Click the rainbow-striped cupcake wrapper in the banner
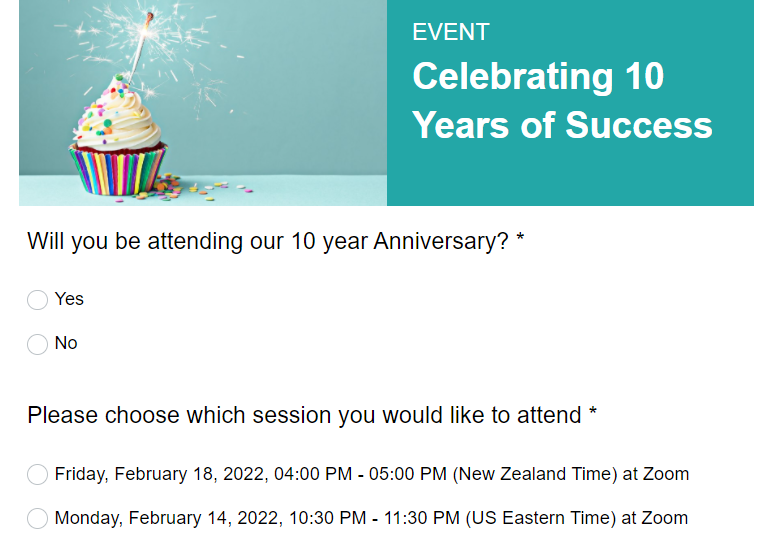 click(118, 169)
